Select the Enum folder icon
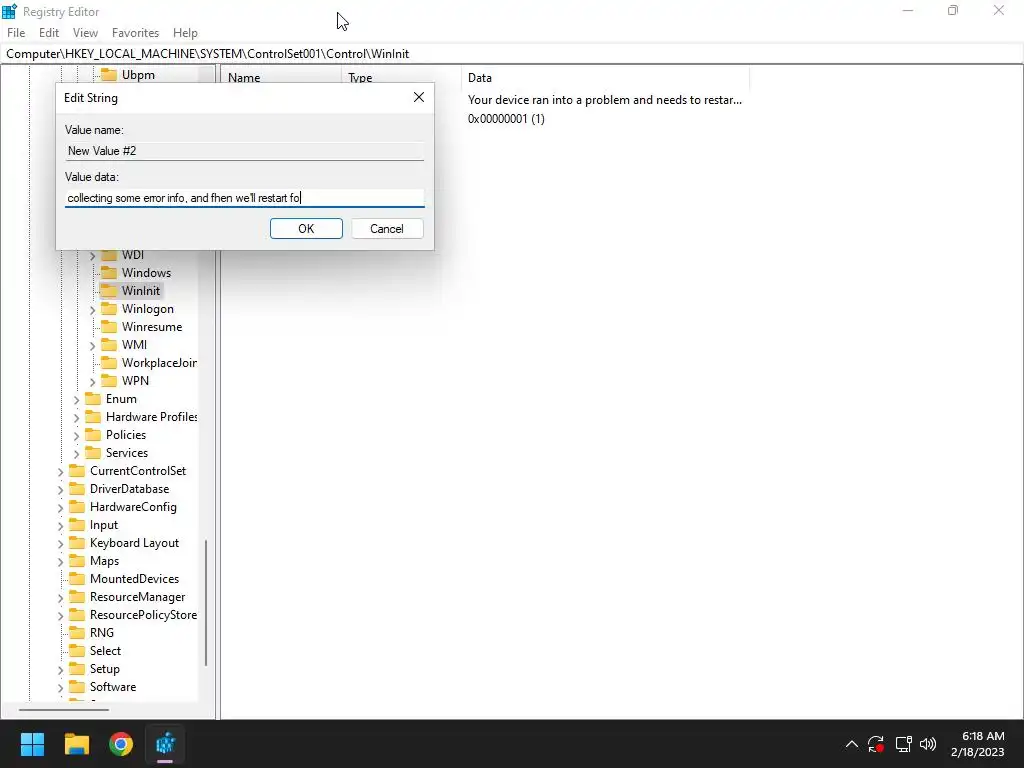This screenshot has height=768, width=1024. point(93,398)
